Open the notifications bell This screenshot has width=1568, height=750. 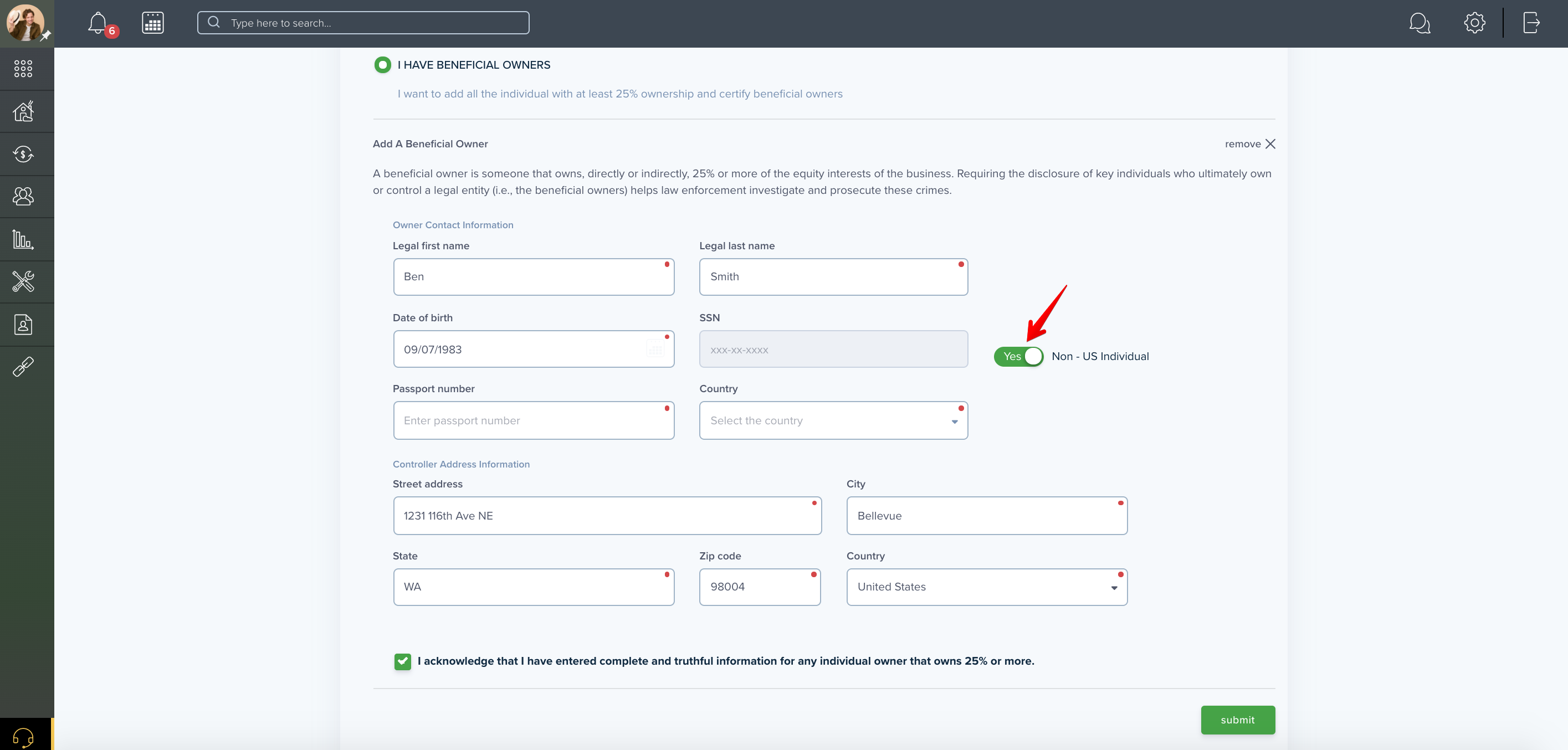point(98,23)
